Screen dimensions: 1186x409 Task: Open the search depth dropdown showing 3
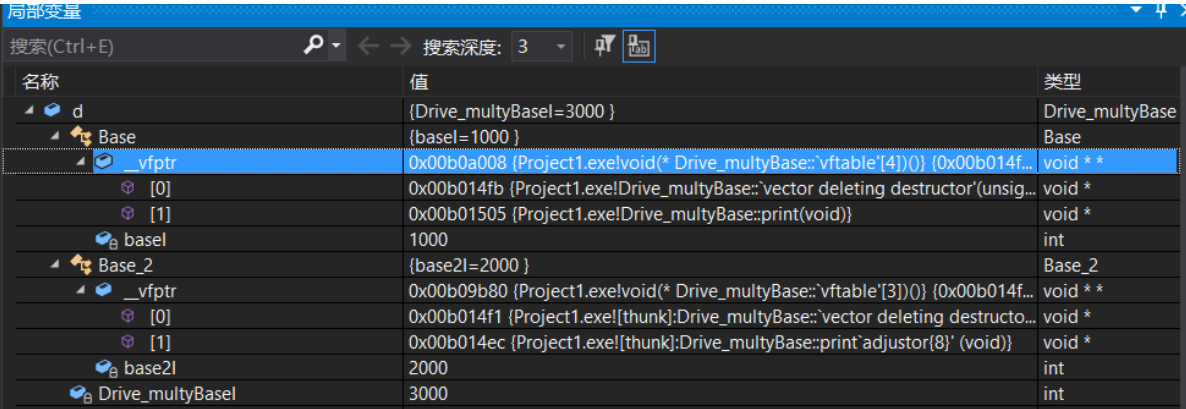coord(540,47)
